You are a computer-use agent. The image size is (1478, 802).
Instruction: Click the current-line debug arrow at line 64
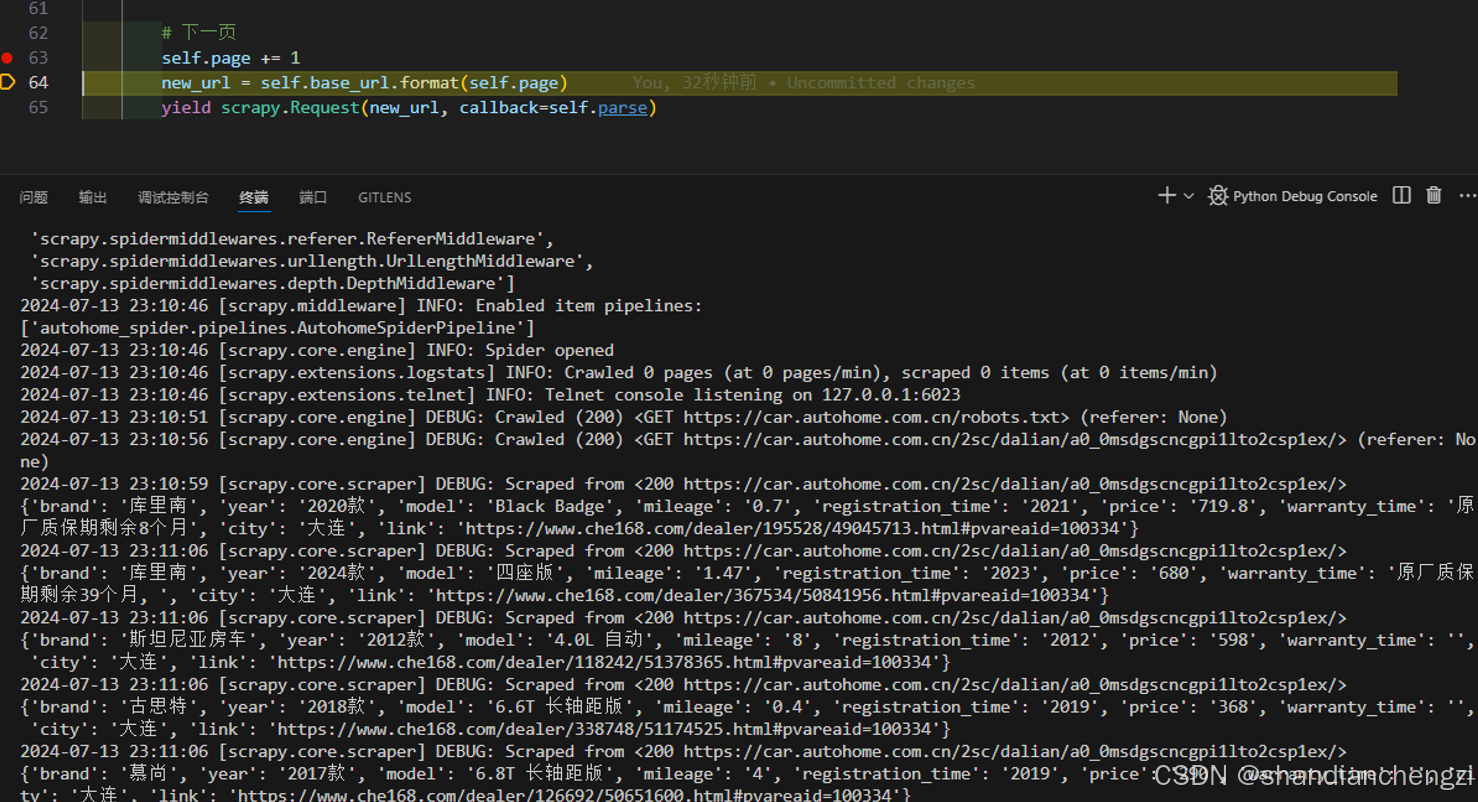[x=8, y=82]
